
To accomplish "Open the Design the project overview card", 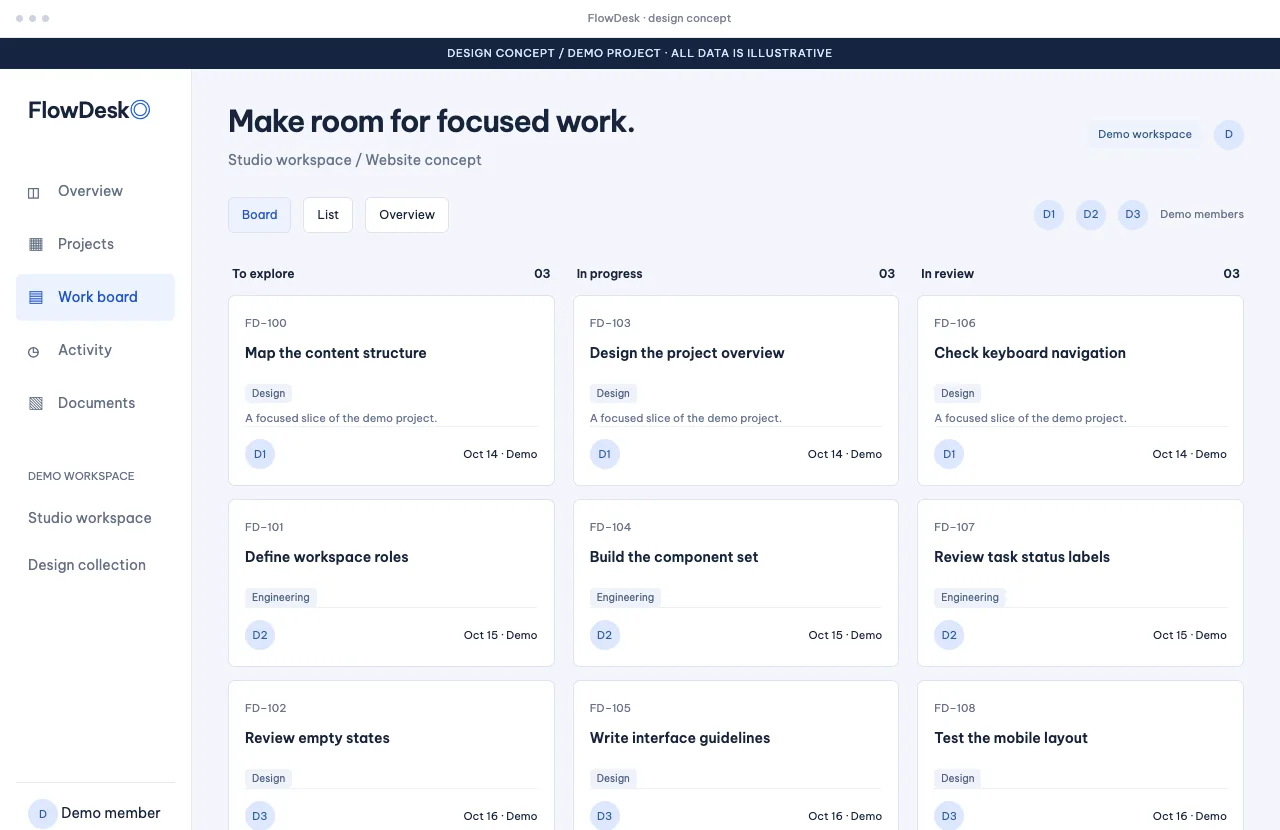I will 736,390.
